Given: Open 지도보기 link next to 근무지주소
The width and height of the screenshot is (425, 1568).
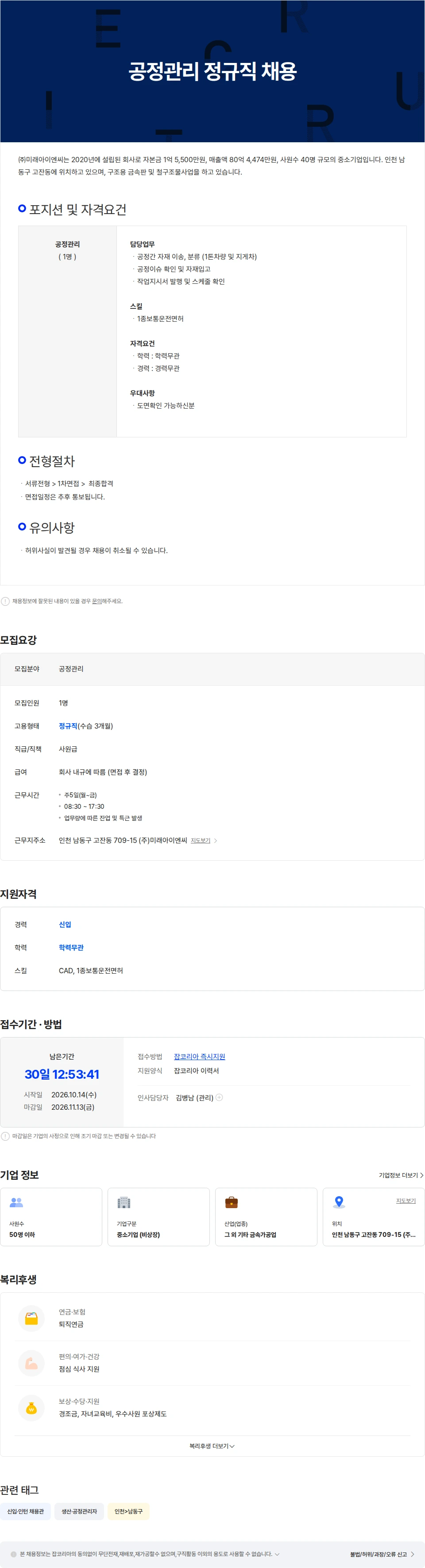Looking at the screenshot, I should [x=200, y=841].
